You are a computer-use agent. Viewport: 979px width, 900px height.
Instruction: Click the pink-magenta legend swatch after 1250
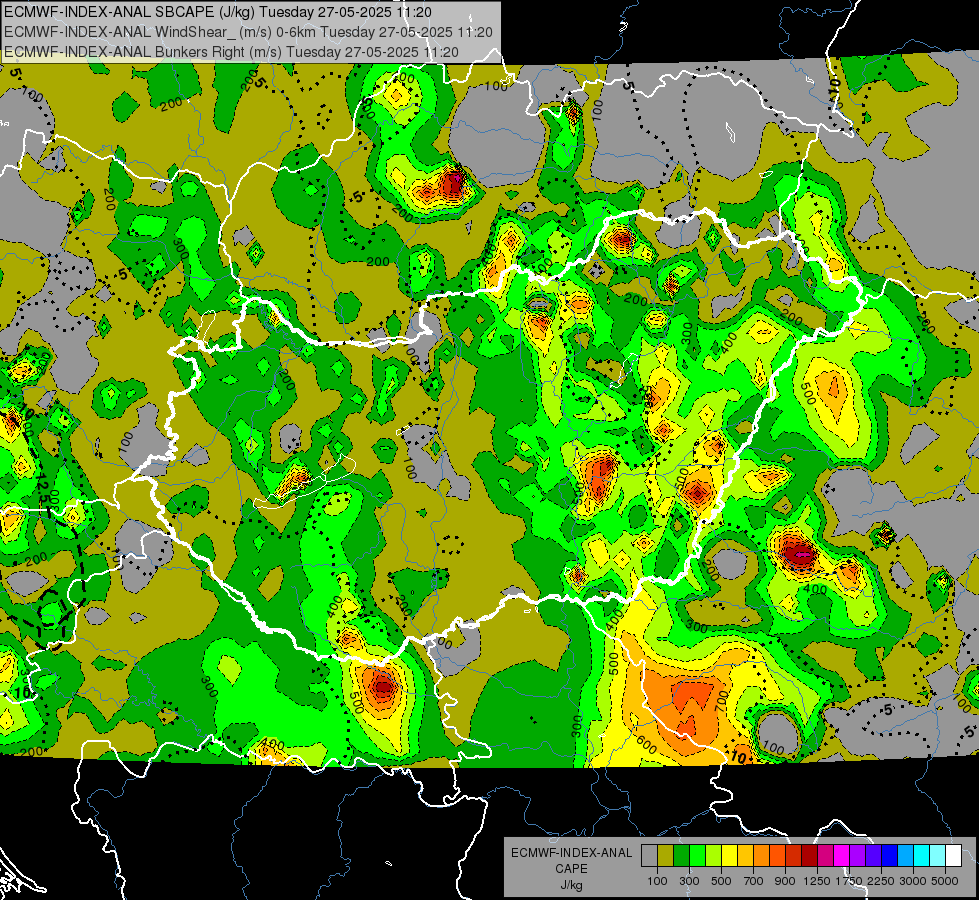(825, 855)
